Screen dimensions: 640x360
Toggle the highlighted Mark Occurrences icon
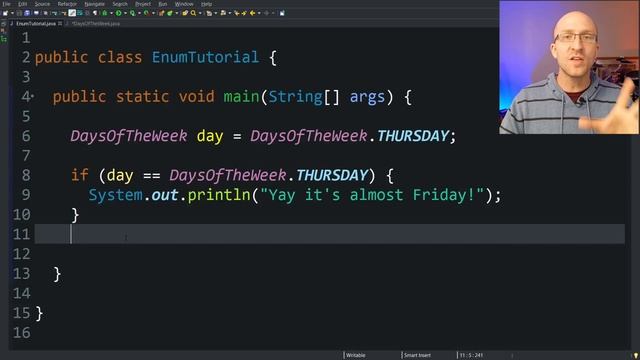(x=72, y=13)
